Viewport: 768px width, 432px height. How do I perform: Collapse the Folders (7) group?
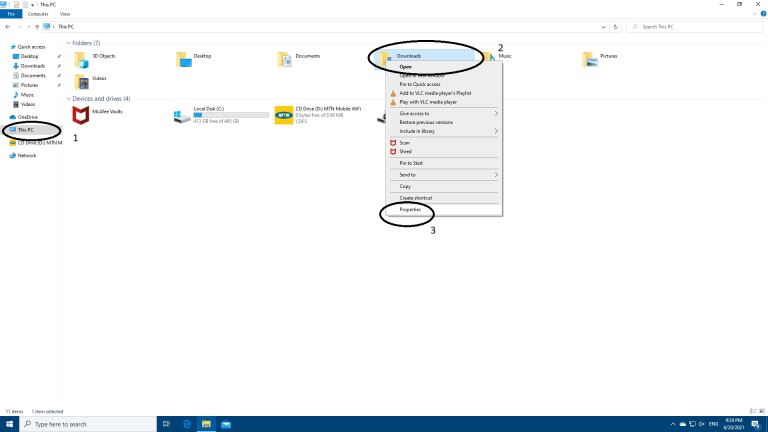tap(69, 43)
